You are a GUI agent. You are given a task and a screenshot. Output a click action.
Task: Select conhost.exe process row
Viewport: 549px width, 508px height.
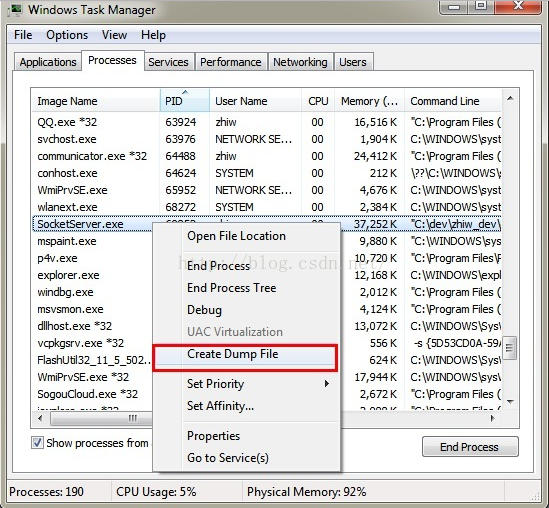click(x=266, y=173)
